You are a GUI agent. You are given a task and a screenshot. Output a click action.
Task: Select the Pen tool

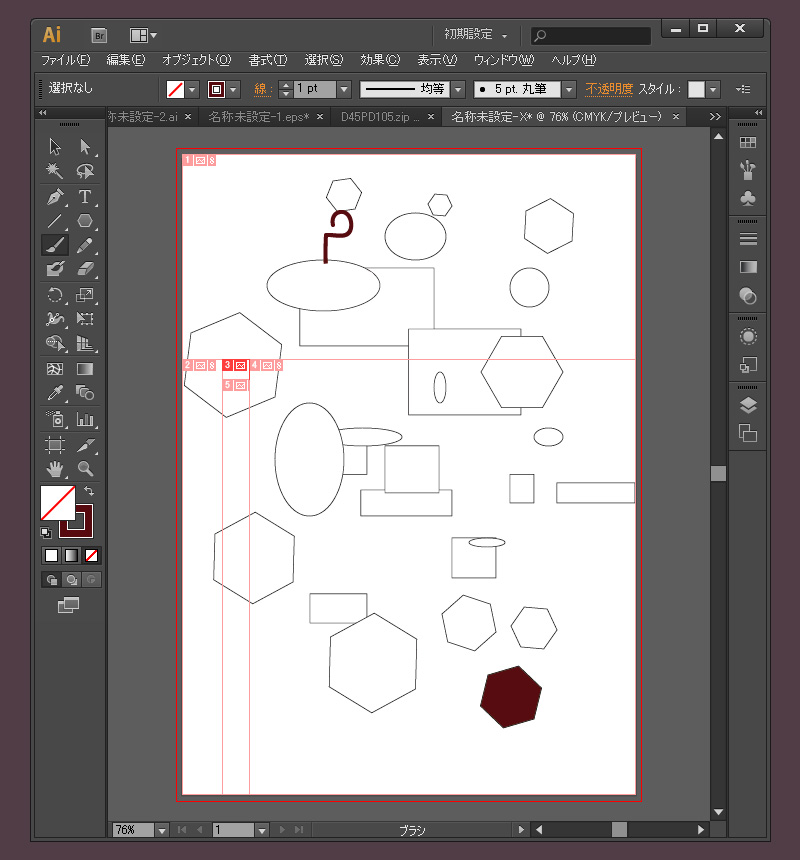point(55,197)
